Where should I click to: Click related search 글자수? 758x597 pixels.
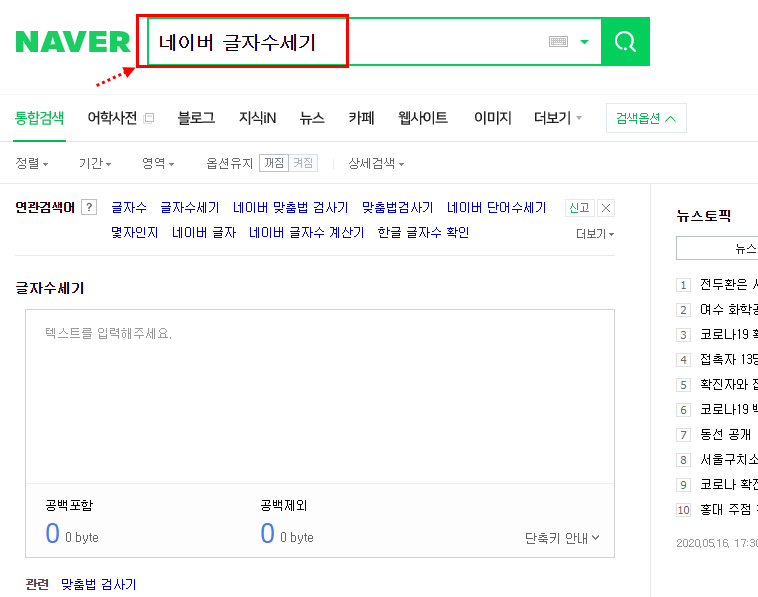(129, 207)
